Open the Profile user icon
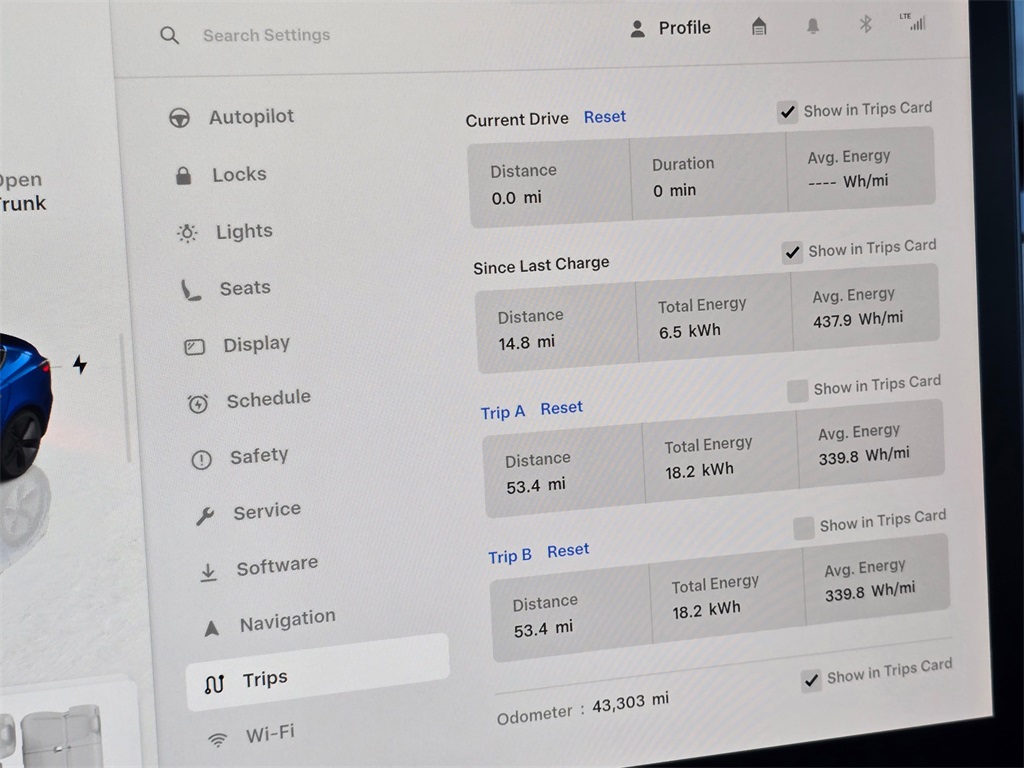1024x768 pixels. click(637, 29)
